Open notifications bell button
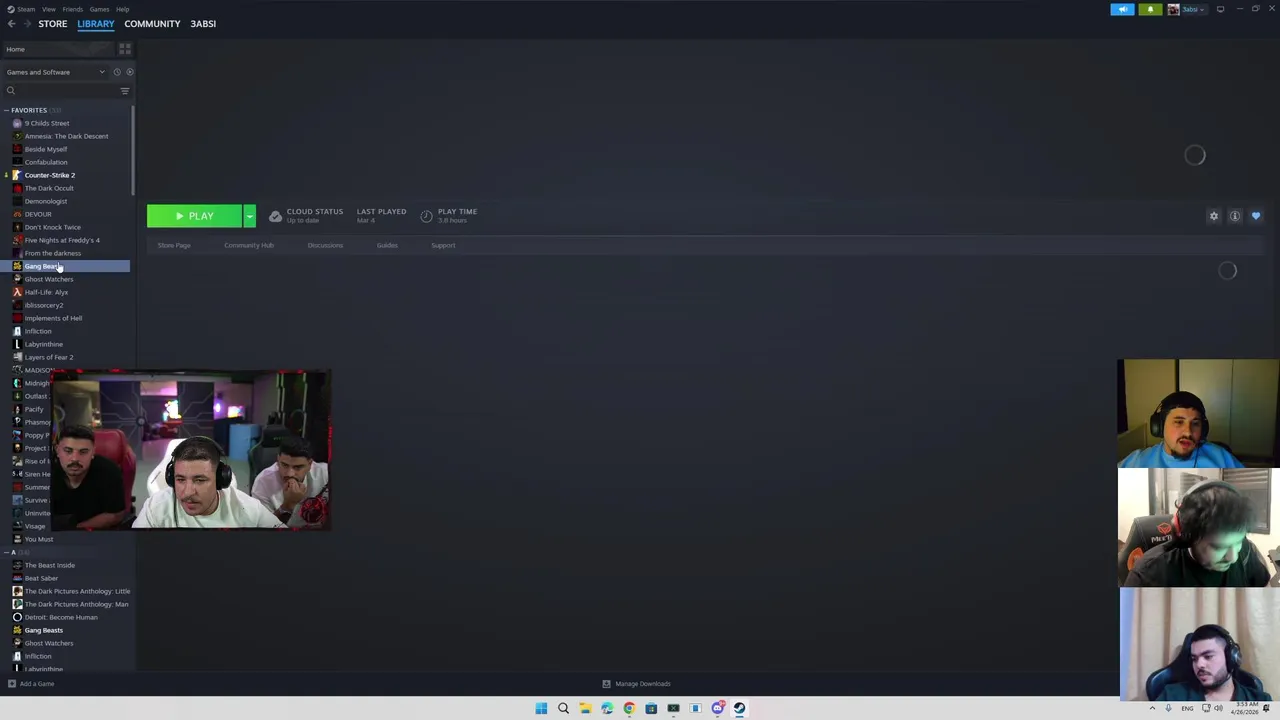1280x720 pixels. [1150, 9]
